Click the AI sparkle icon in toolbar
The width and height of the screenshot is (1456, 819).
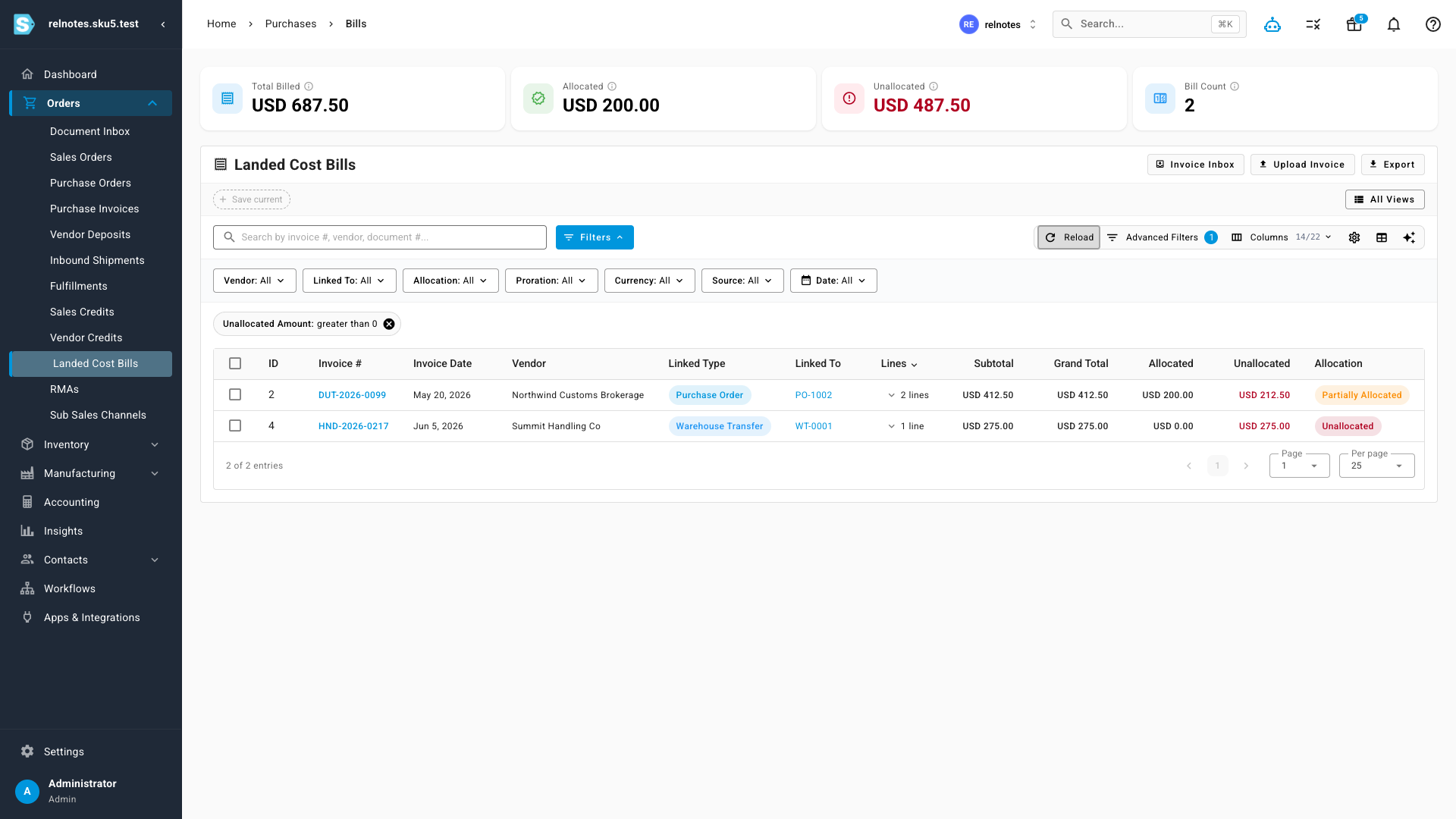[x=1409, y=237]
